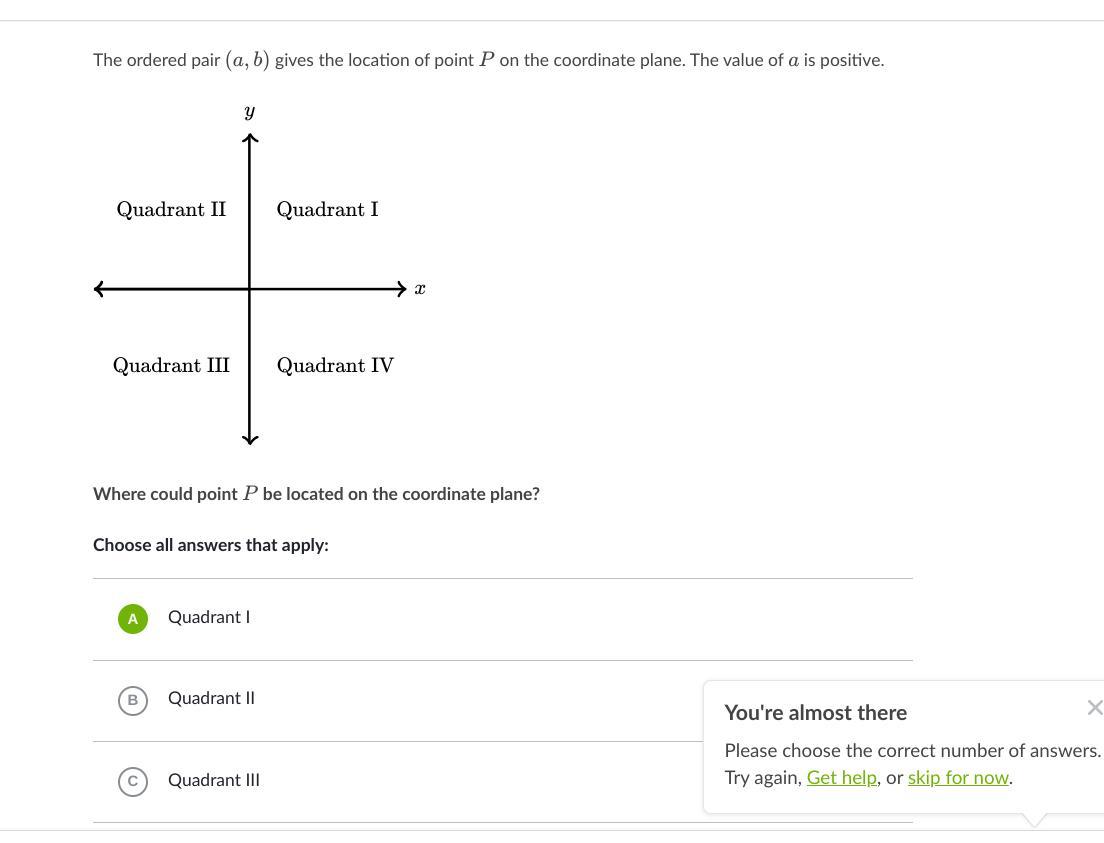Image resolution: width=1104 pixels, height=843 pixels.
Task: Click the skip for now link
Action: click(958, 777)
